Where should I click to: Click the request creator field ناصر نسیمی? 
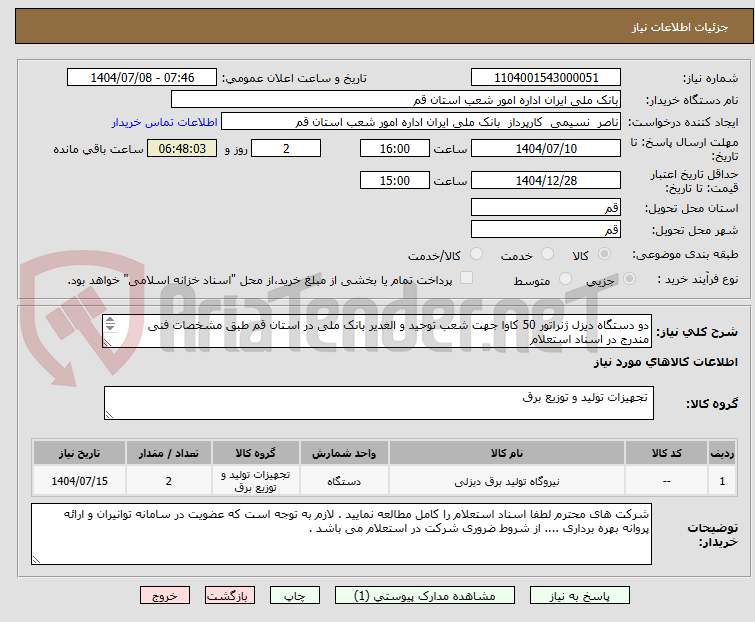click(420, 122)
